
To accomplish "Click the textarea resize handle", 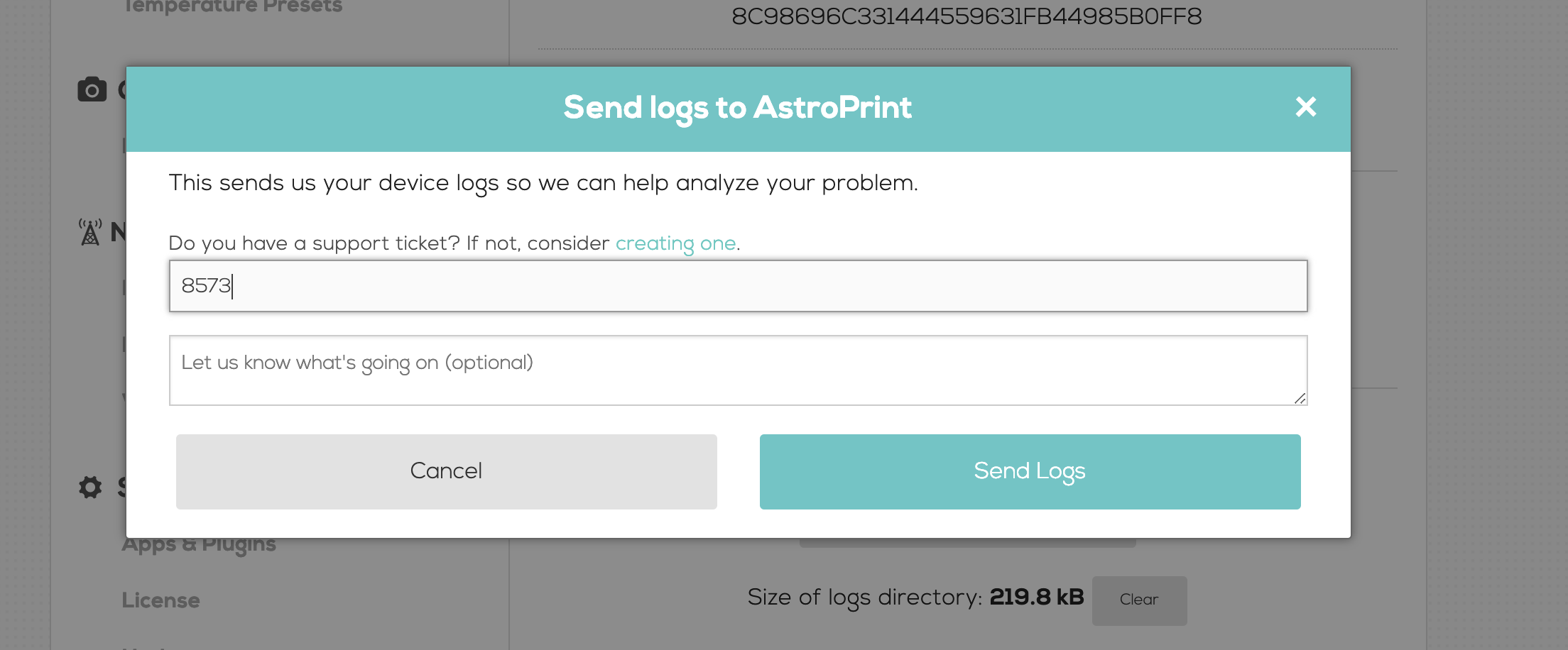I will coord(1300,398).
